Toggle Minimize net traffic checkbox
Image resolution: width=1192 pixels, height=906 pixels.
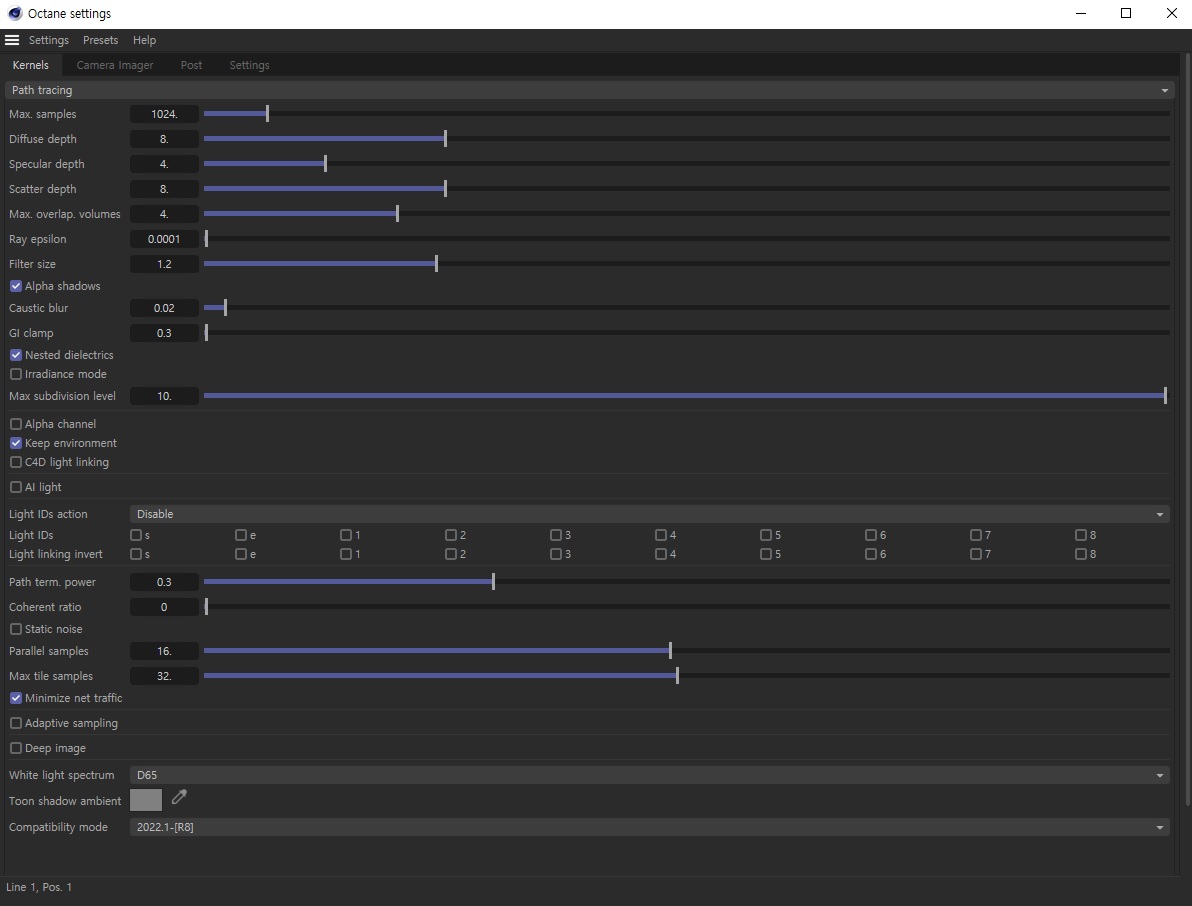click(x=16, y=698)
